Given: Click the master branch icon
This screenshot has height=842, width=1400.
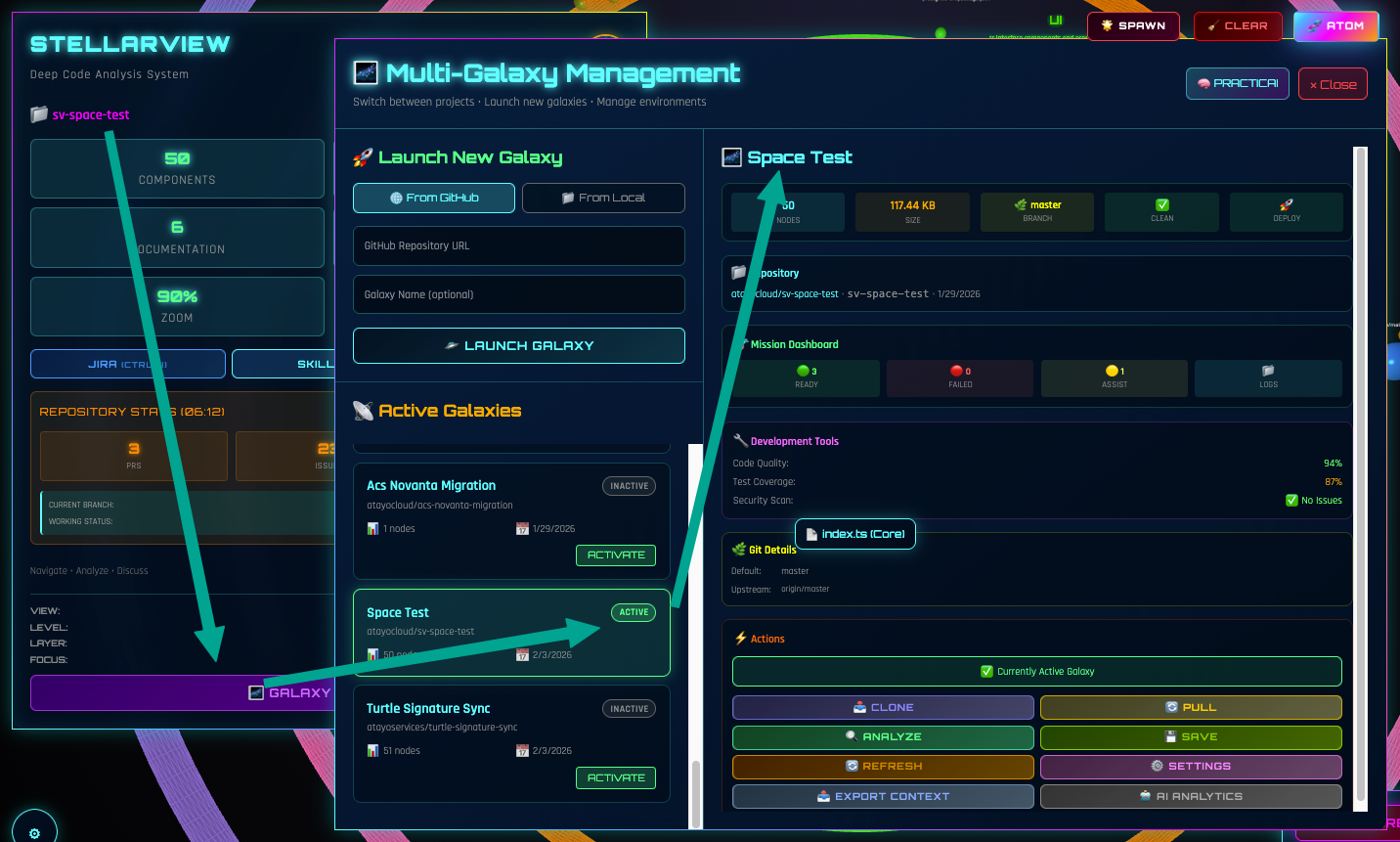Looking at the screenshot, I should click(x=1021, y=205).
